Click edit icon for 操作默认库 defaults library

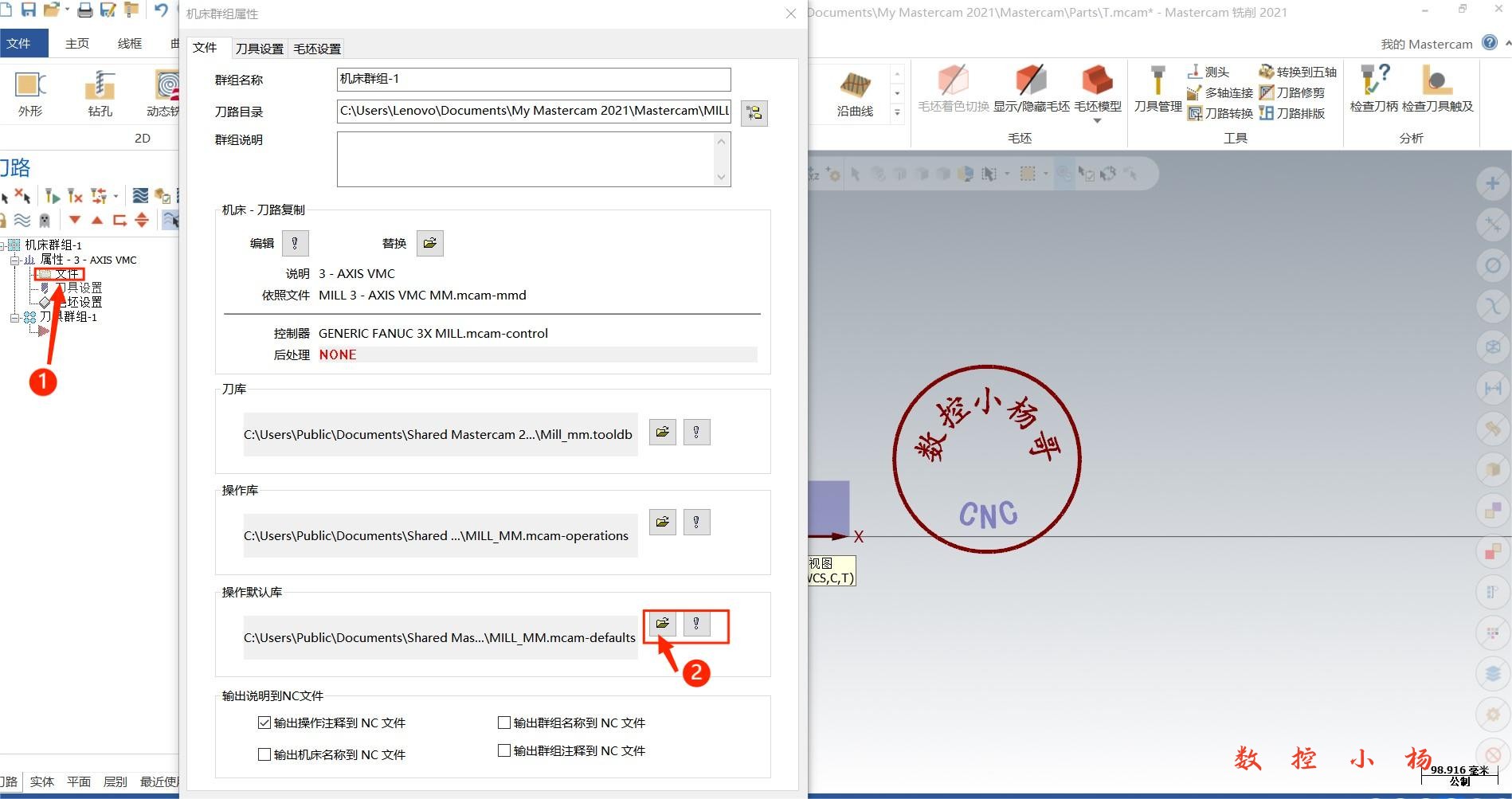point(696,623)
